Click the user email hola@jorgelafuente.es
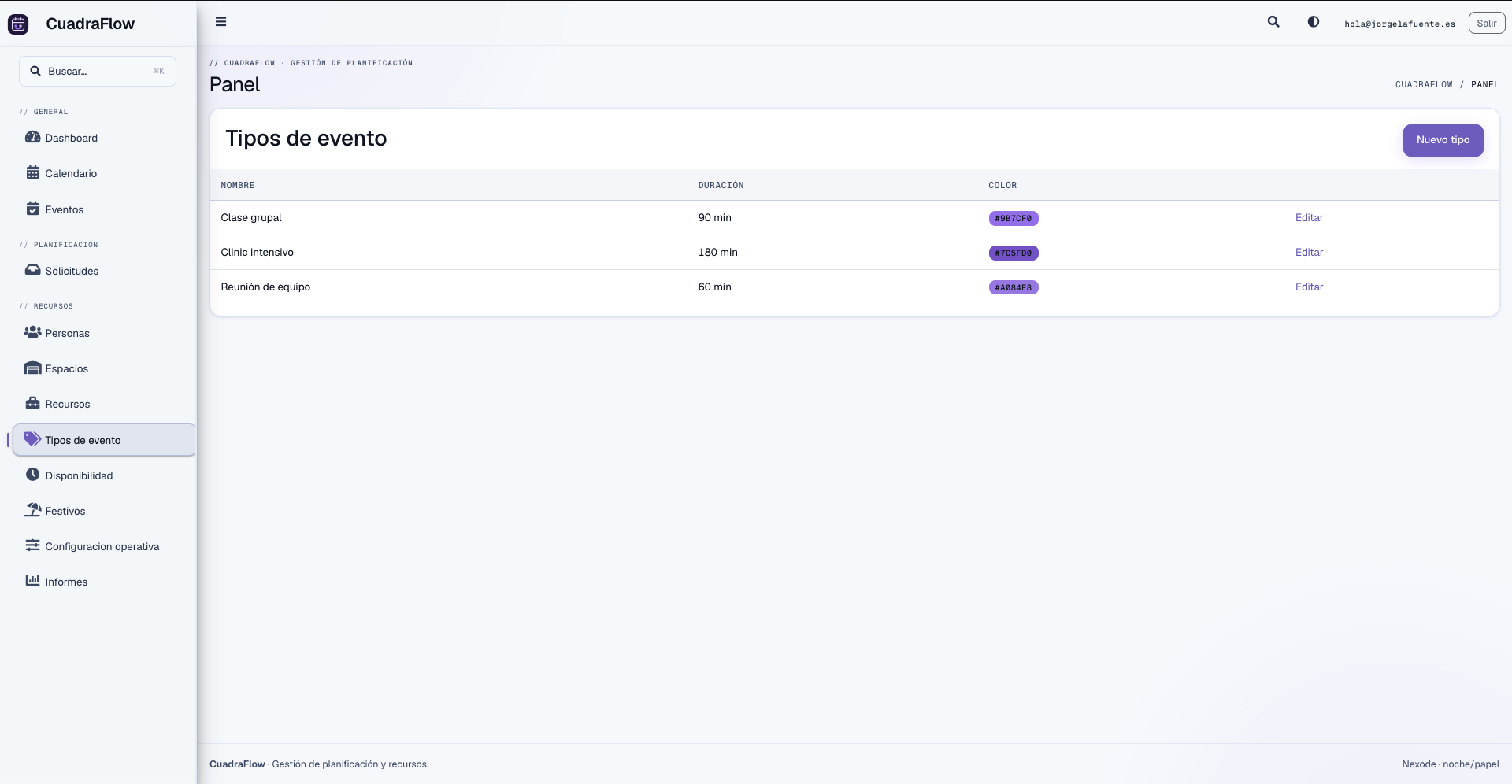The image size is (1512, 784). (x=1399, y=24)
